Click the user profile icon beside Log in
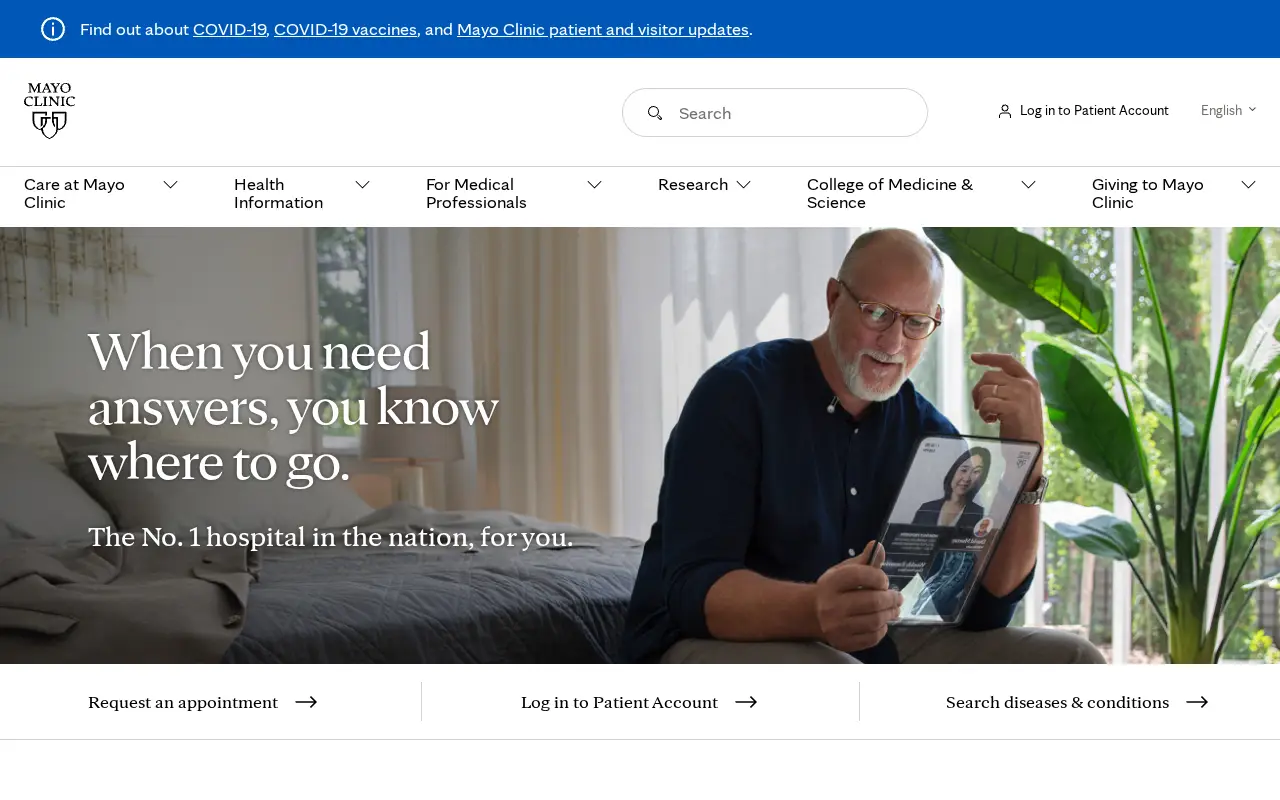The image size is (1280, 800). (1005, 111)
